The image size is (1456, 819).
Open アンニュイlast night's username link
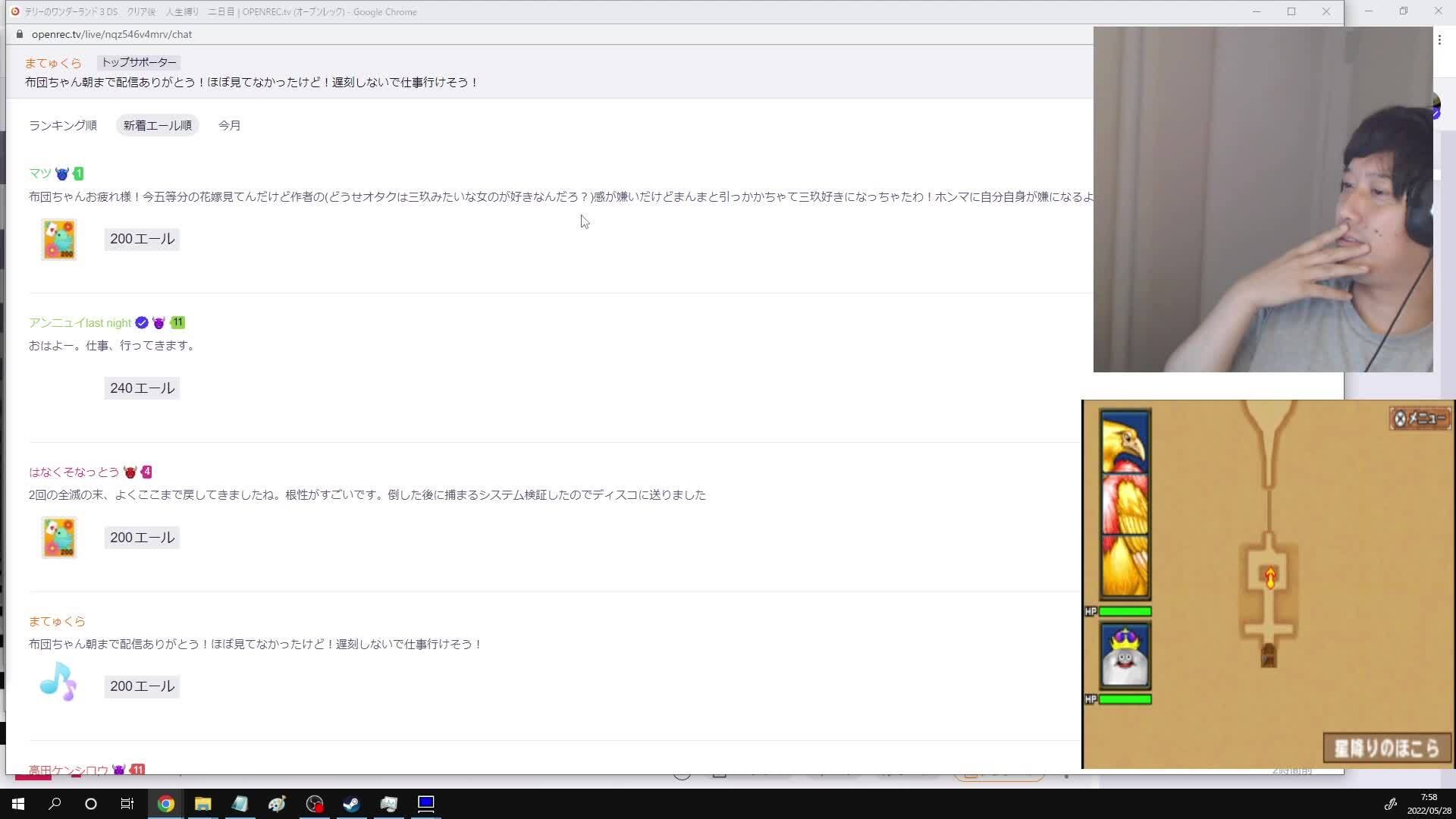pyautogui.click(x=80, y=323)
